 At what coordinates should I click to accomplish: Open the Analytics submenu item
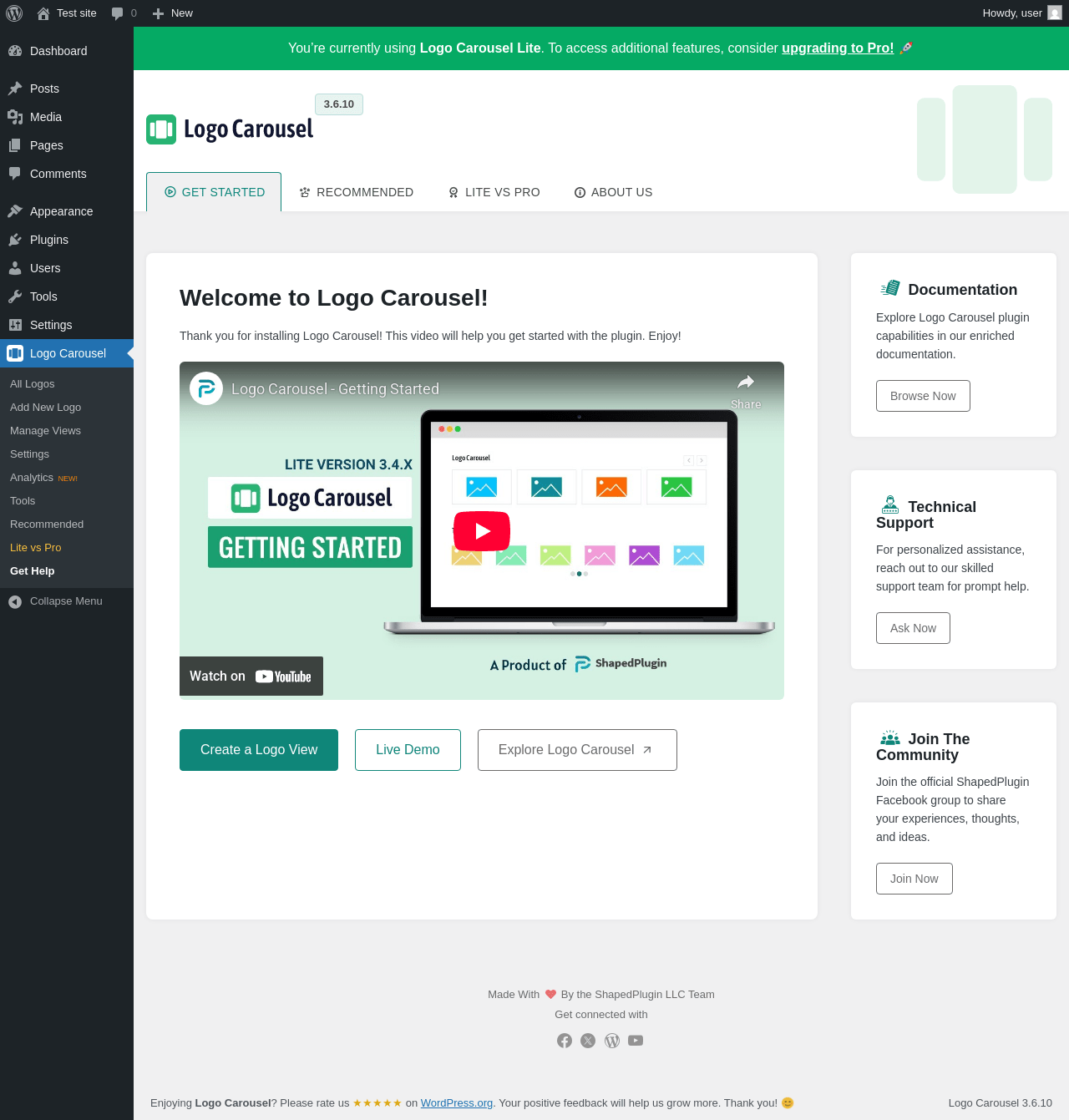click(x=67, y=478)
